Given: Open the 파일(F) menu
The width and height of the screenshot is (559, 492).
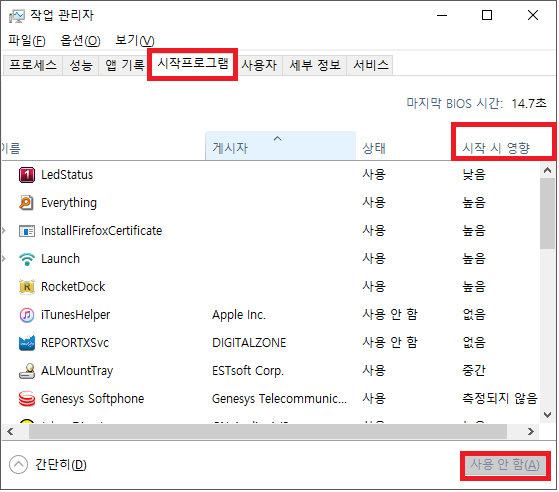Looking at the screenshot, I should 27,41.
